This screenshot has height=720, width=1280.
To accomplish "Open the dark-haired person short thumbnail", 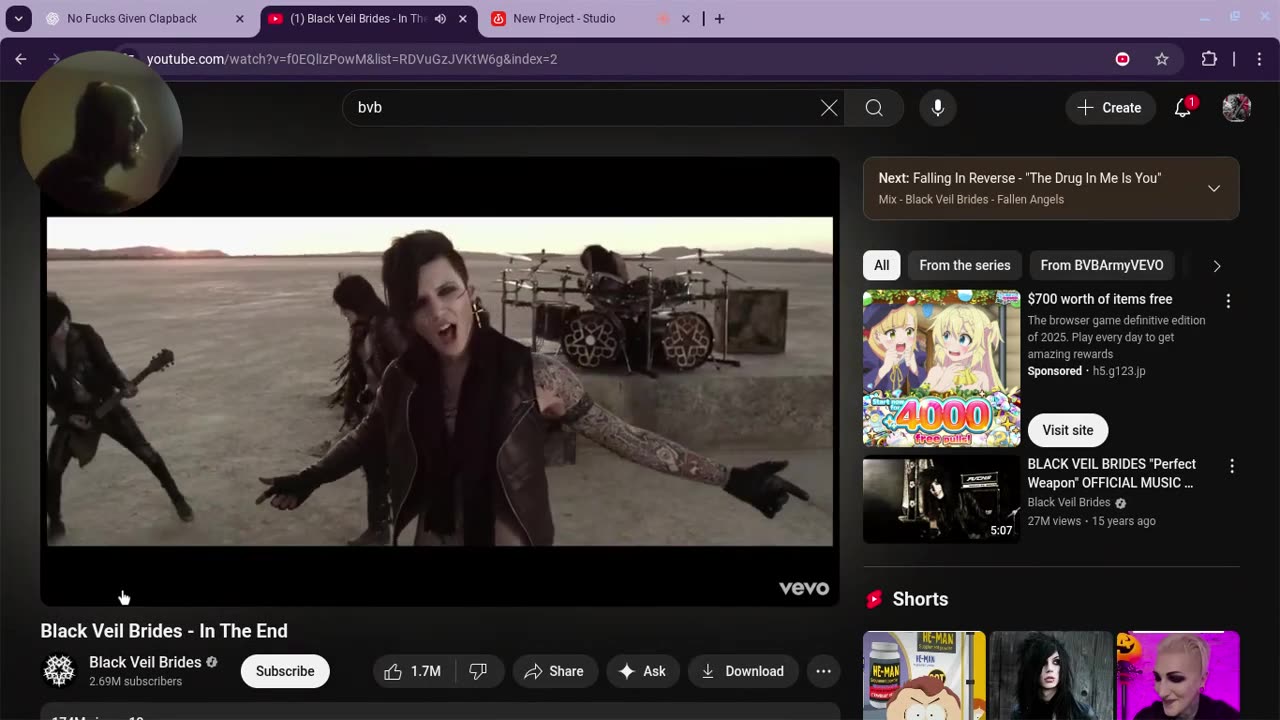I will click(x=1051, y=675).
